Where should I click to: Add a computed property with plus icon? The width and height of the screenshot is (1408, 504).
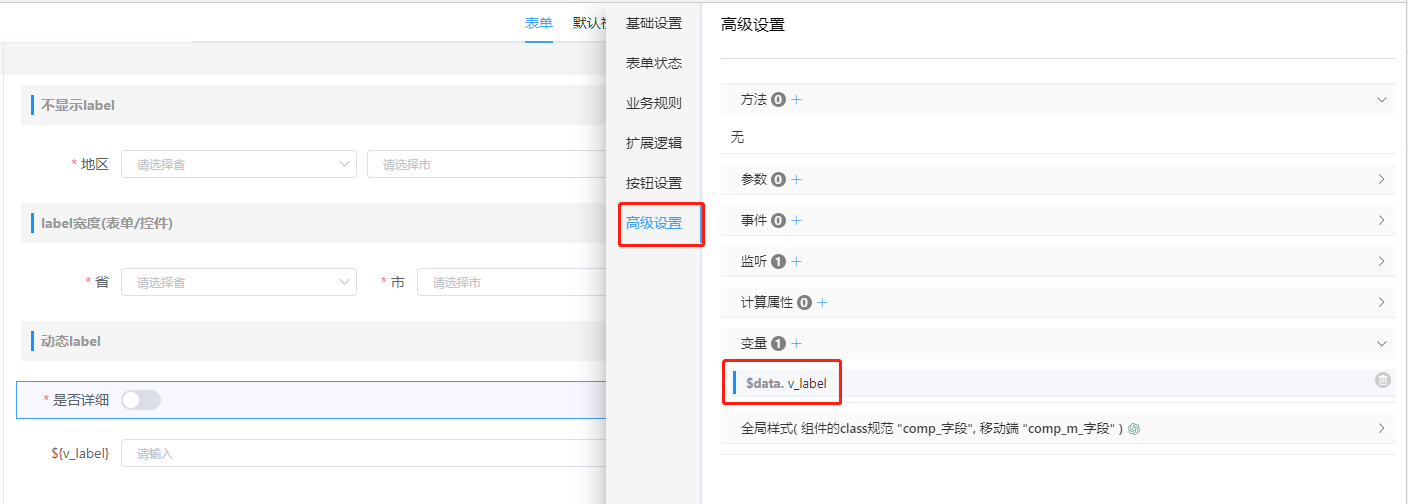(823, 302)
